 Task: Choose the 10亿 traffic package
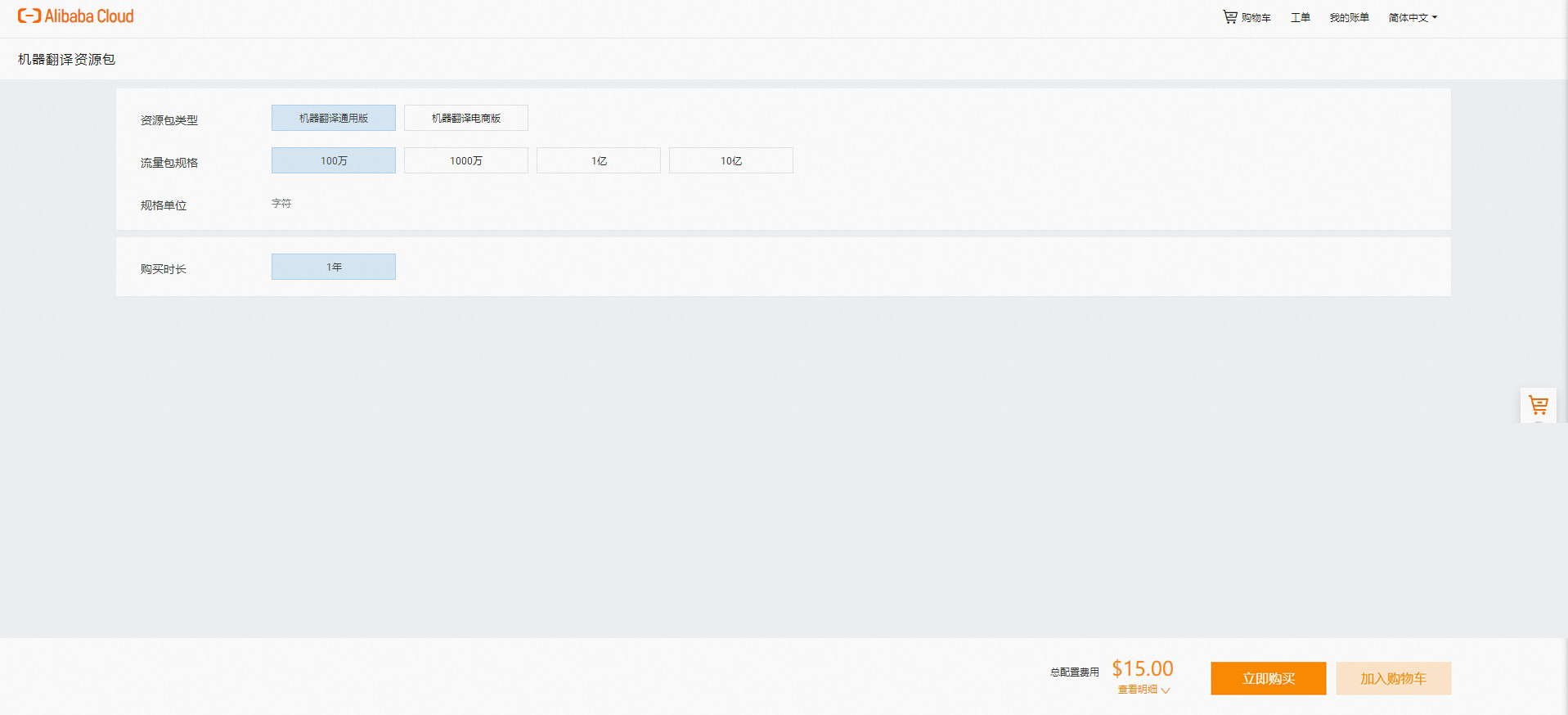pos(731,160)
